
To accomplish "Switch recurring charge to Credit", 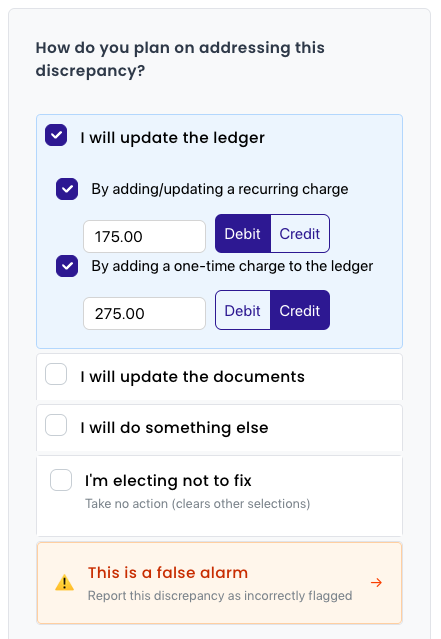I will pos(300,234).
